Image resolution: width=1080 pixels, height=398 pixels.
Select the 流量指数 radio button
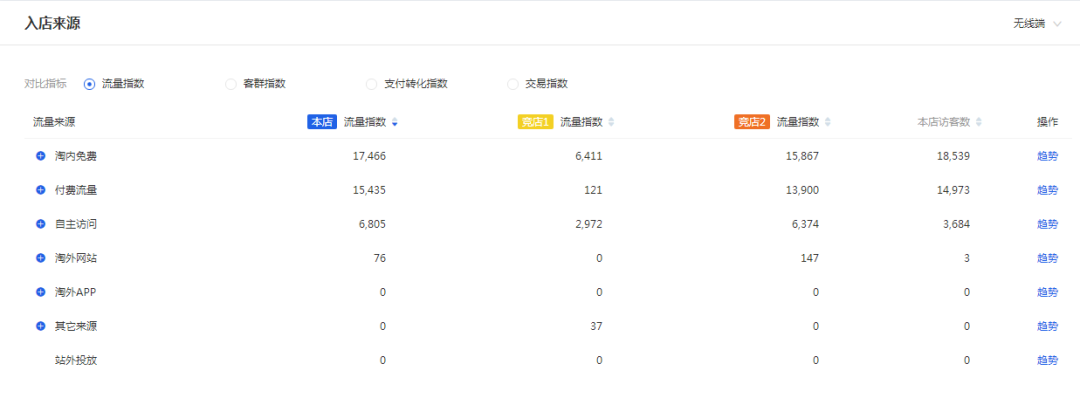point(89,84)
